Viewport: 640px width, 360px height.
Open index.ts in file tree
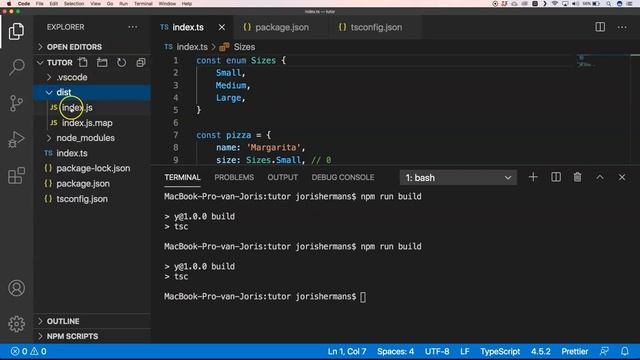coord(72,153)
